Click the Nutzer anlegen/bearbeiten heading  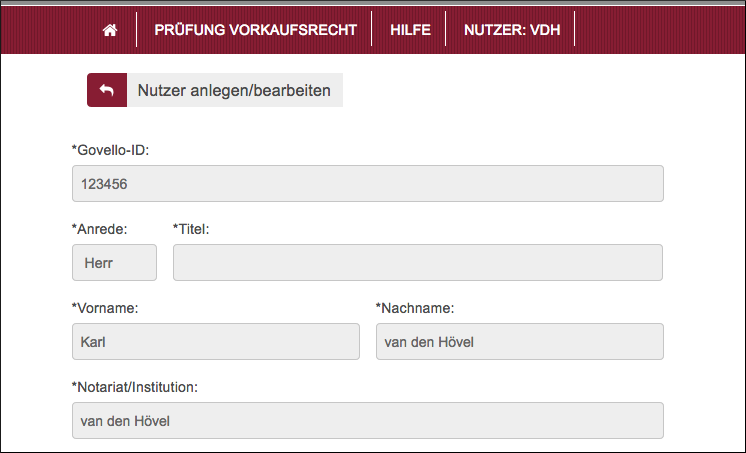point(234,90)
